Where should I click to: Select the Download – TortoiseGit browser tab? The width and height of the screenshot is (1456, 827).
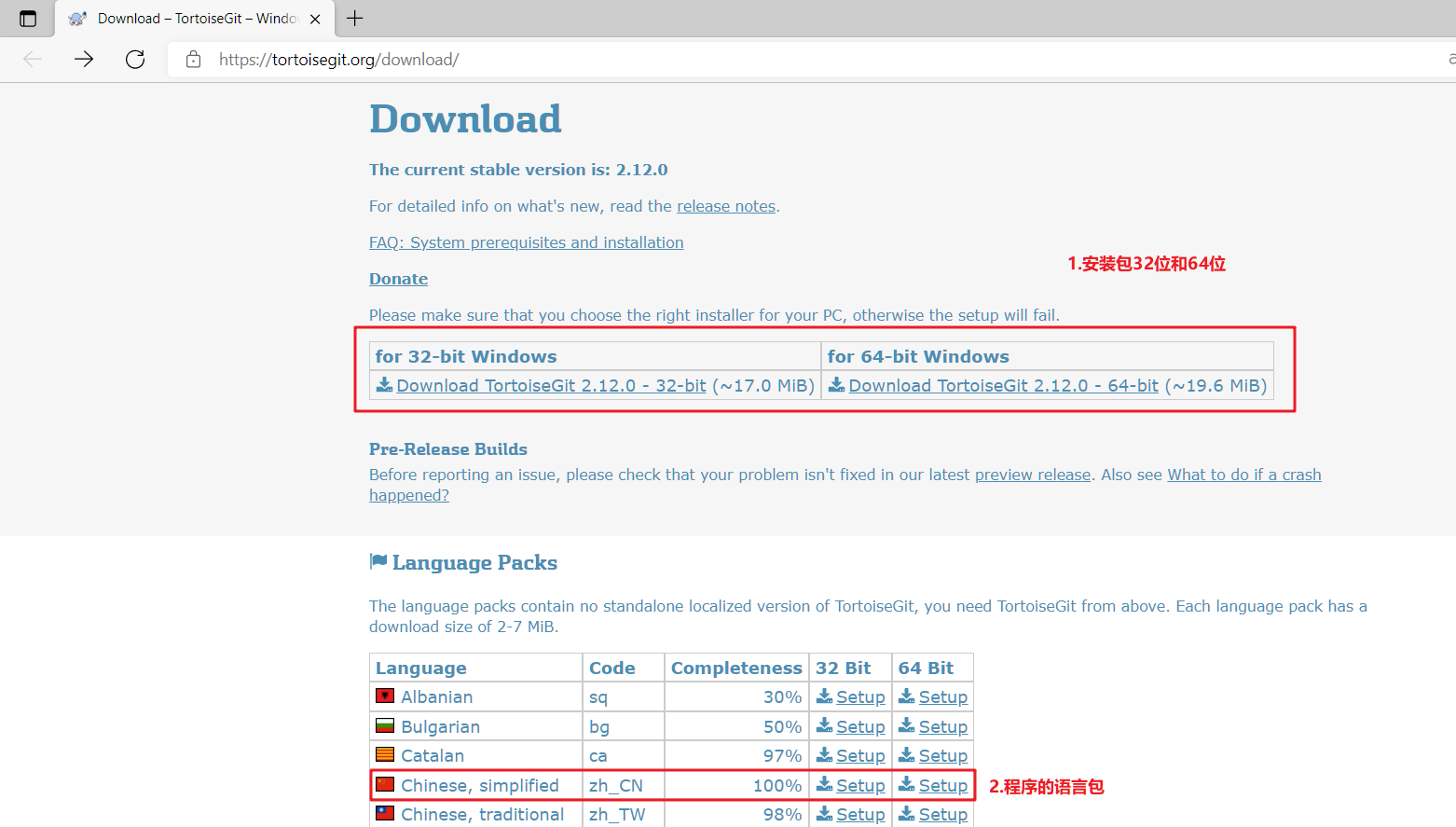coord(193,19)
